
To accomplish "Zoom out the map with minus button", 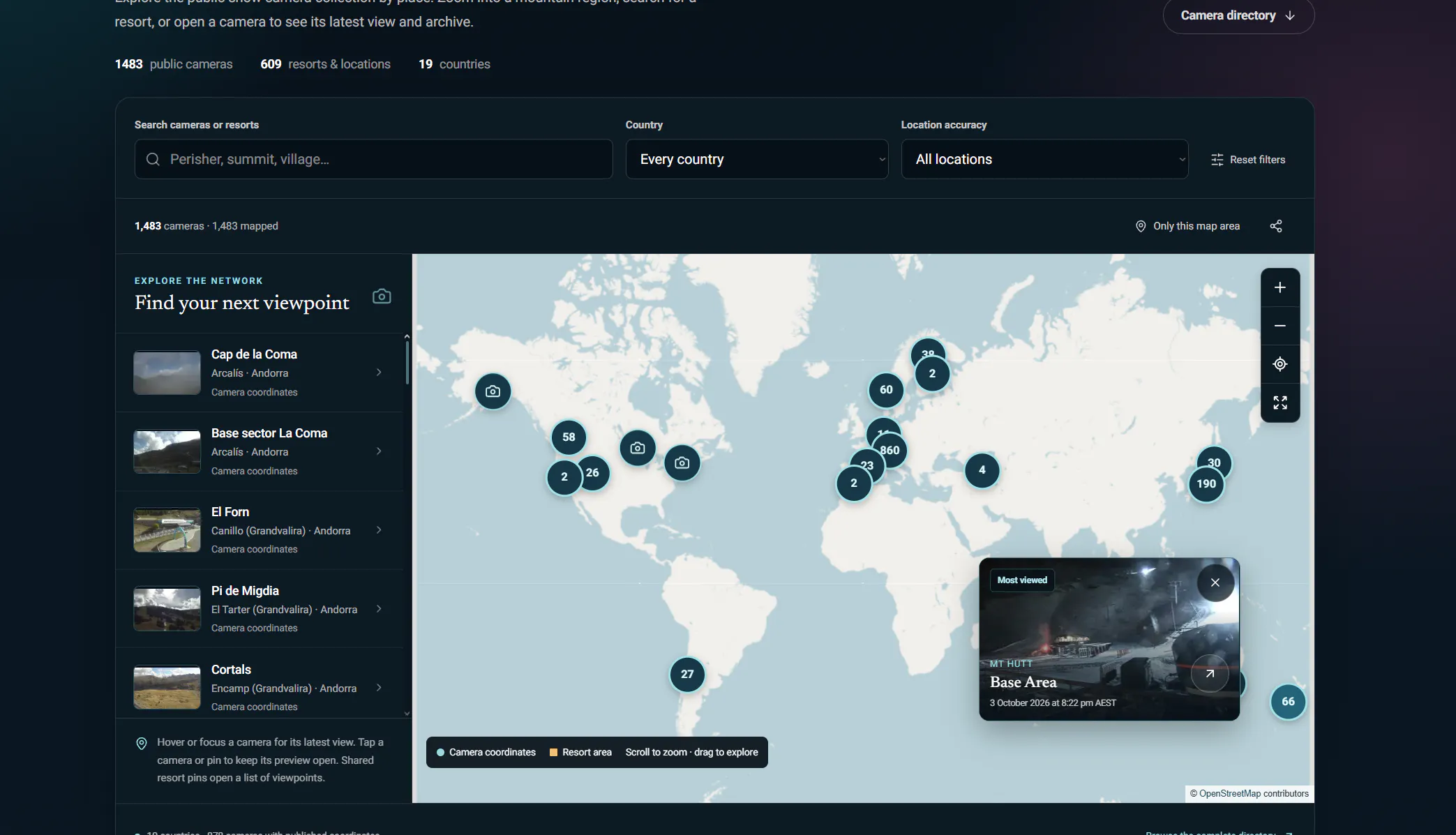I will click(x=1279, y=326).
